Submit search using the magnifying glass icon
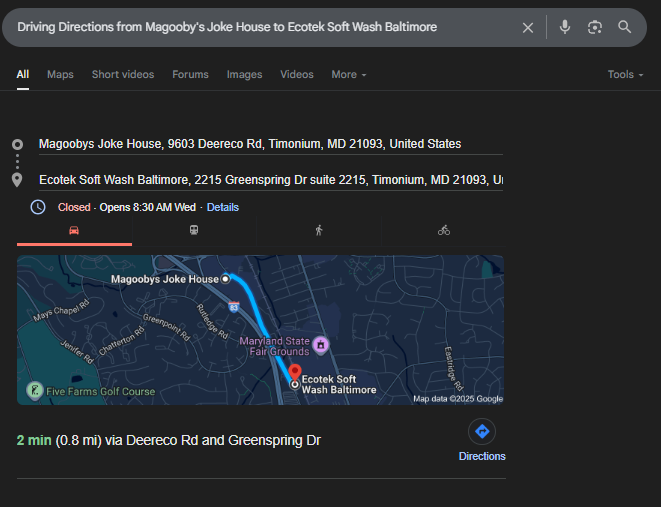 625,27
